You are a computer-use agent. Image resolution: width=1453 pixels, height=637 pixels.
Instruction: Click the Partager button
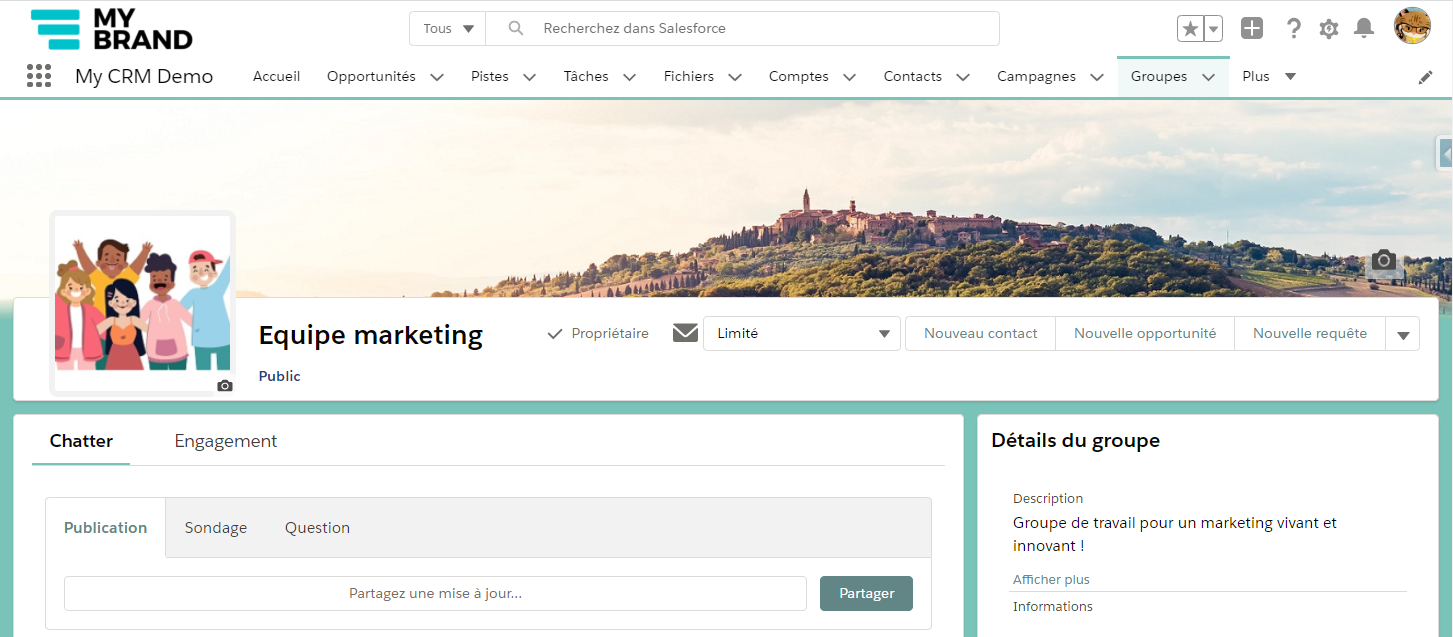tap(866, 593)
